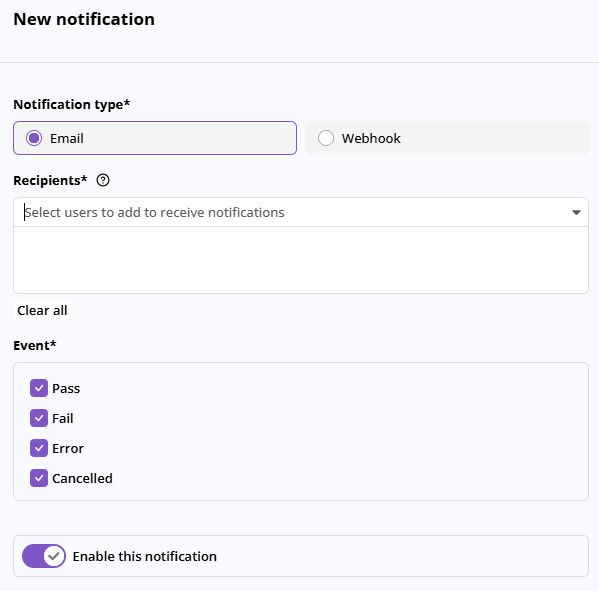Click the Event section label
Image resolution: width=599 pixels, height=591 pixels.
35,345
